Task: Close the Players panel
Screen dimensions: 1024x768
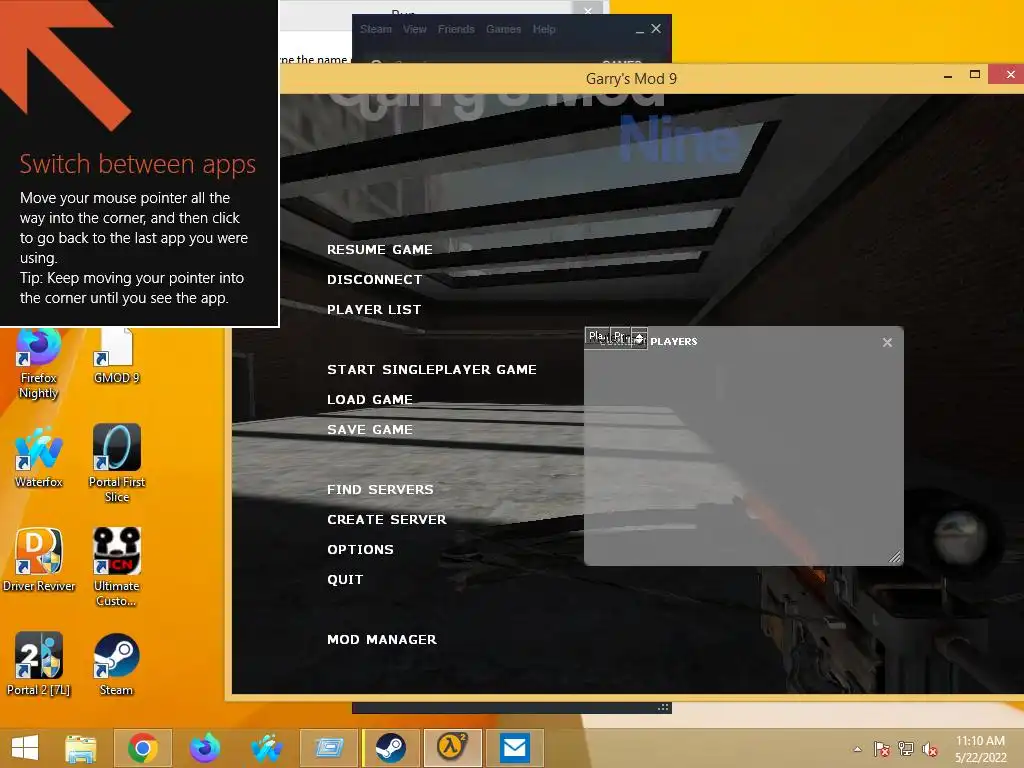Action: pos(887,342)
